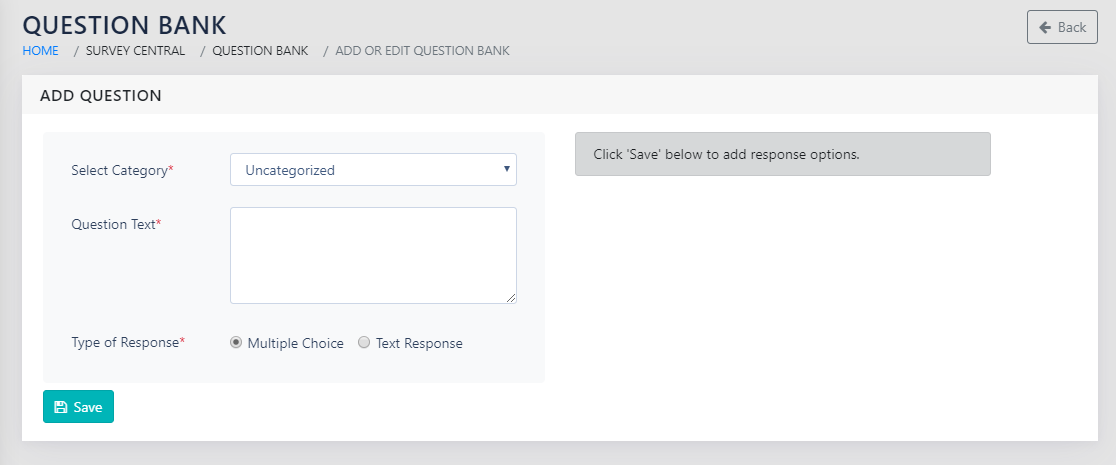This screenshot has width=1116, height=465.
Task: Click the textarea resize handle corner
Action: [511, 298]
